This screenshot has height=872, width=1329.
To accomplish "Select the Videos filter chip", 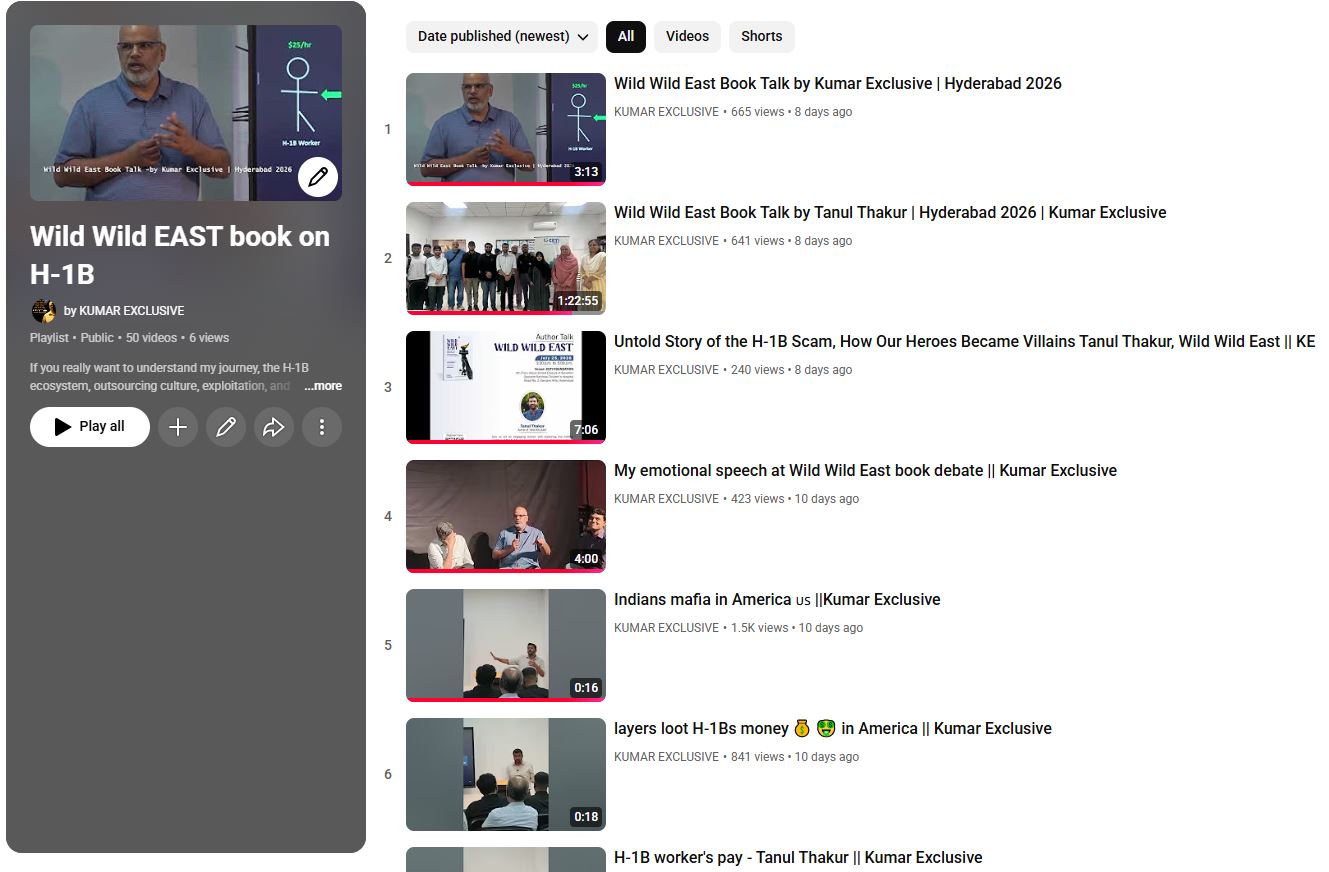I will point(687,36).
